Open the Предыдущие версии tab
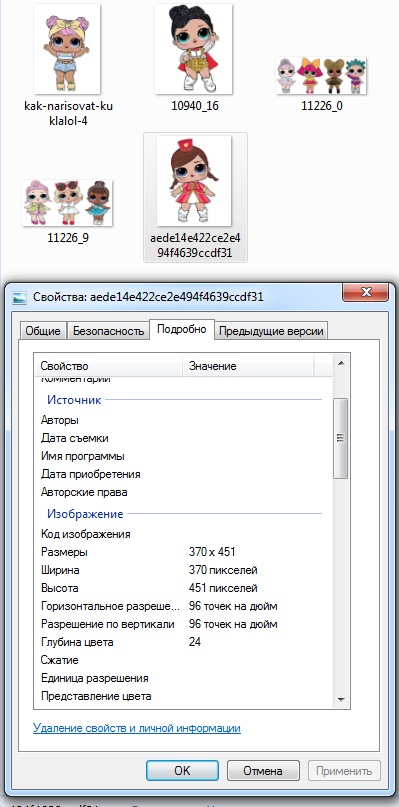The height and width of the screenshot is (807, 399). tap(271, 331)
